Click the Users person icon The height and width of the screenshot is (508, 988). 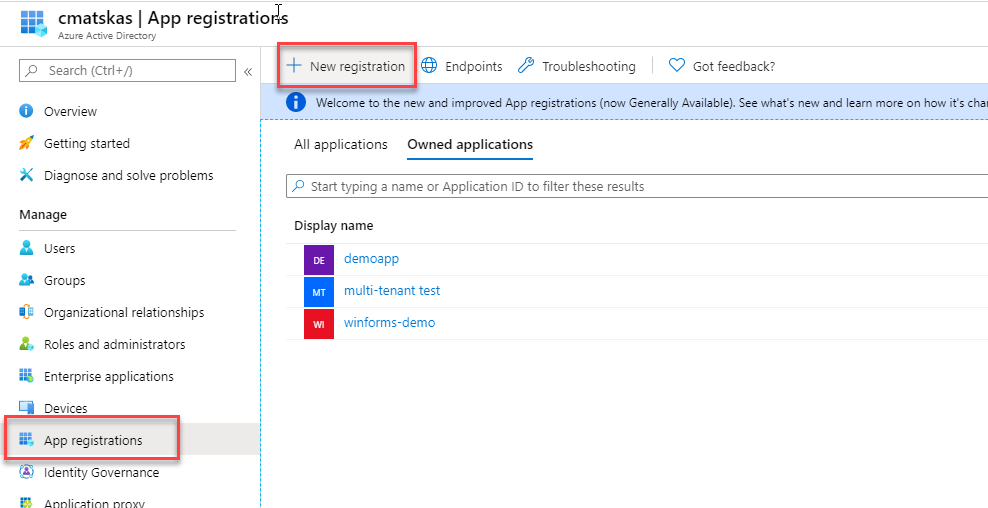click(x=26, y=248)
